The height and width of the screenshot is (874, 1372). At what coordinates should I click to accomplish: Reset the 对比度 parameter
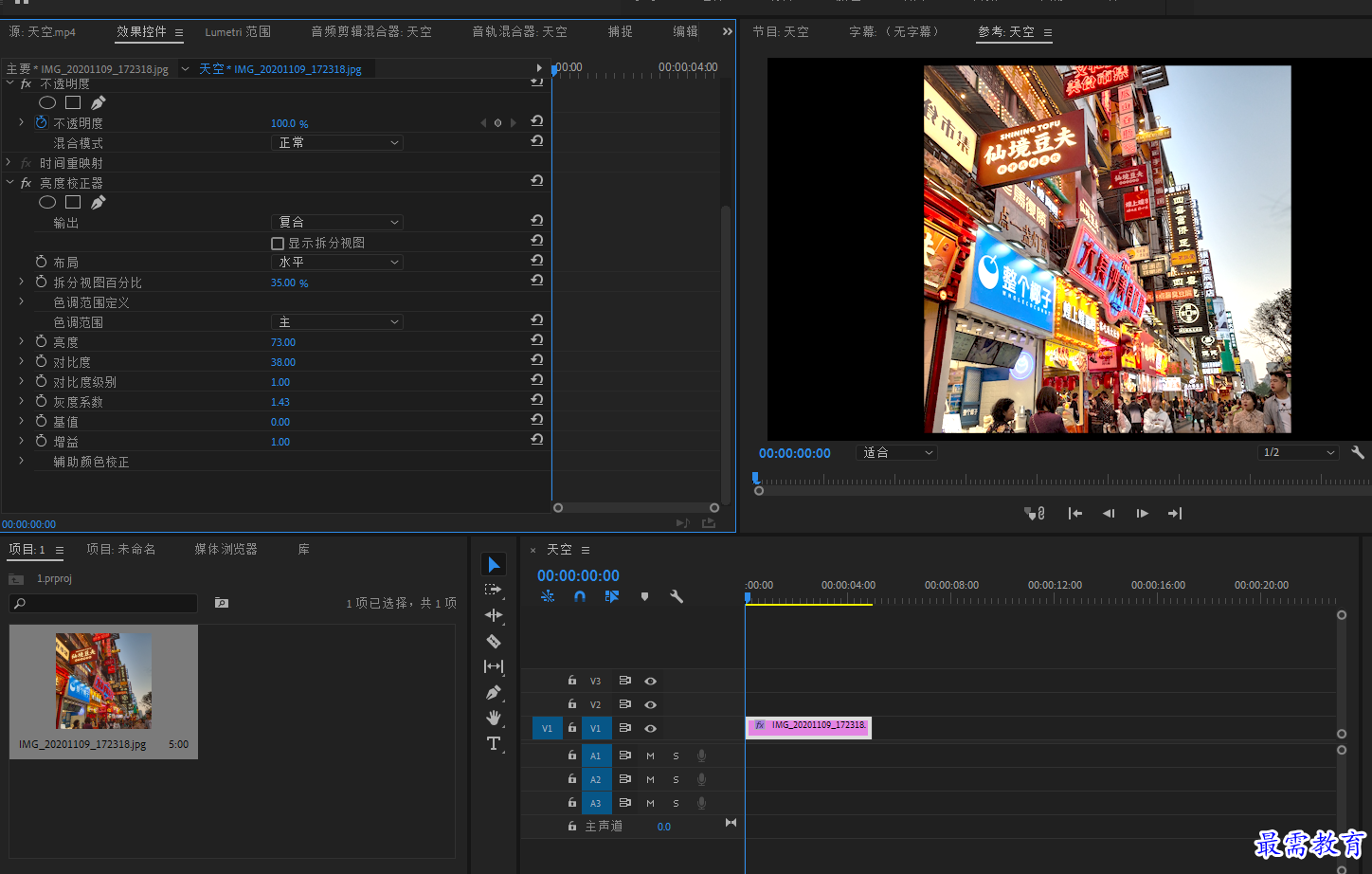point(537,359)
